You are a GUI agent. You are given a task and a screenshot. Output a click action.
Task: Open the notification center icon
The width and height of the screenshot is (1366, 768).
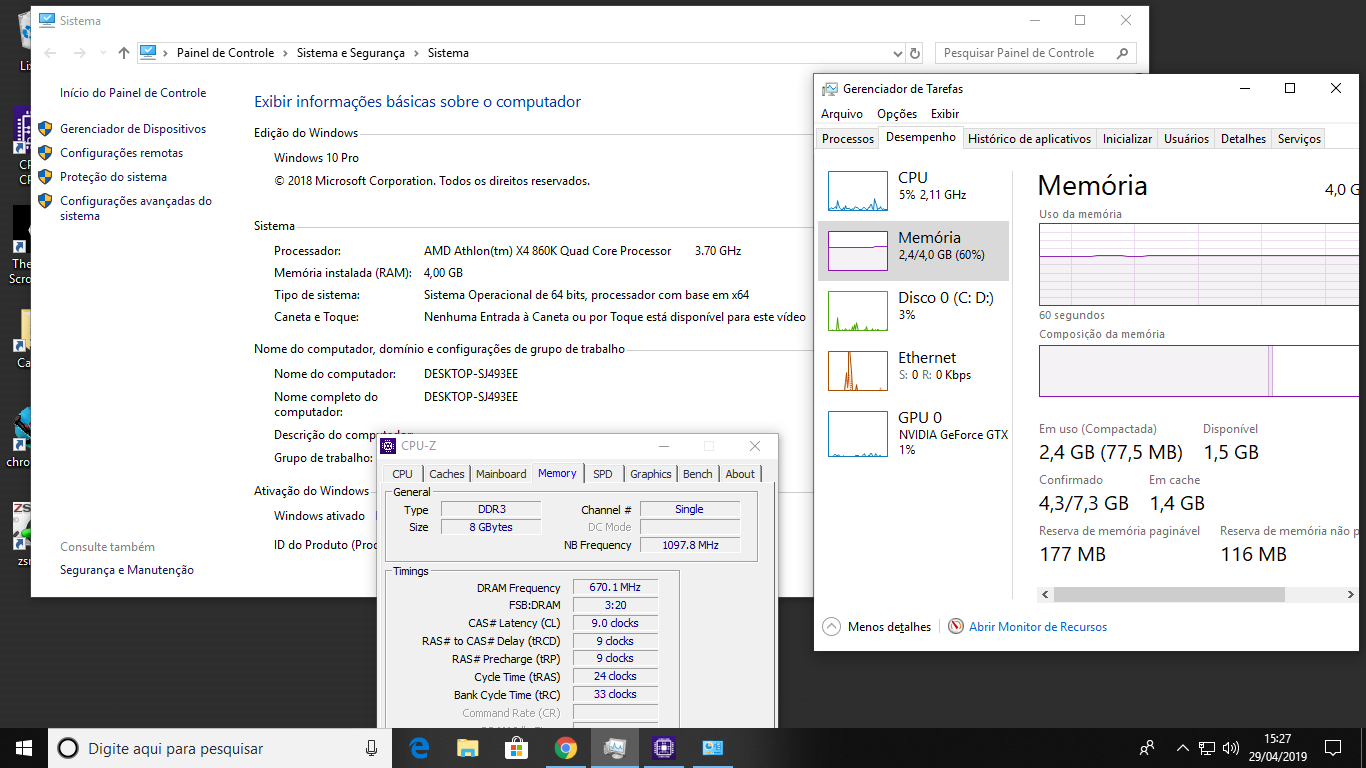pyautogui.click(x=1332, y=748)
